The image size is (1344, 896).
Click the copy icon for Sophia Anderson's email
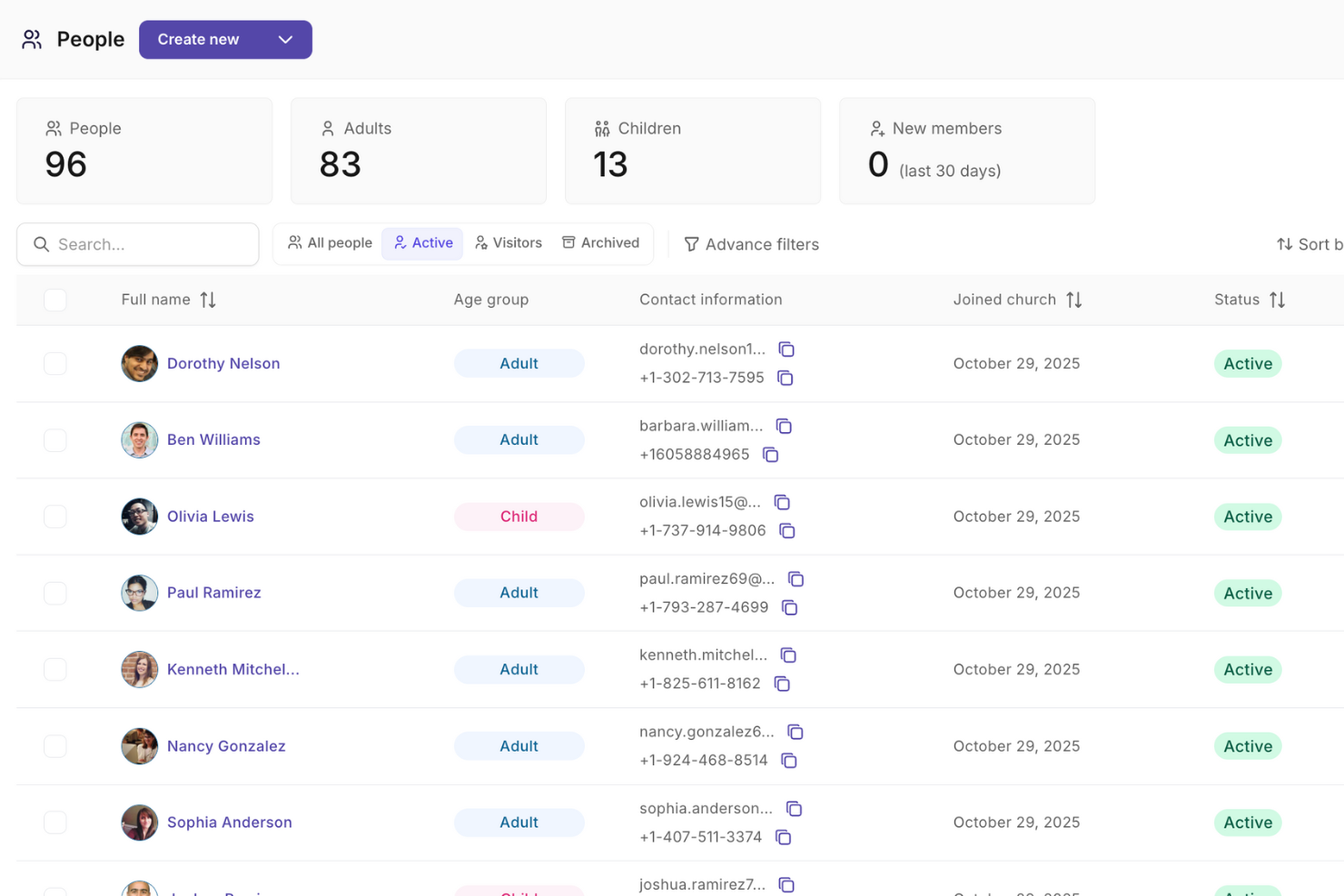click(795, 808)
